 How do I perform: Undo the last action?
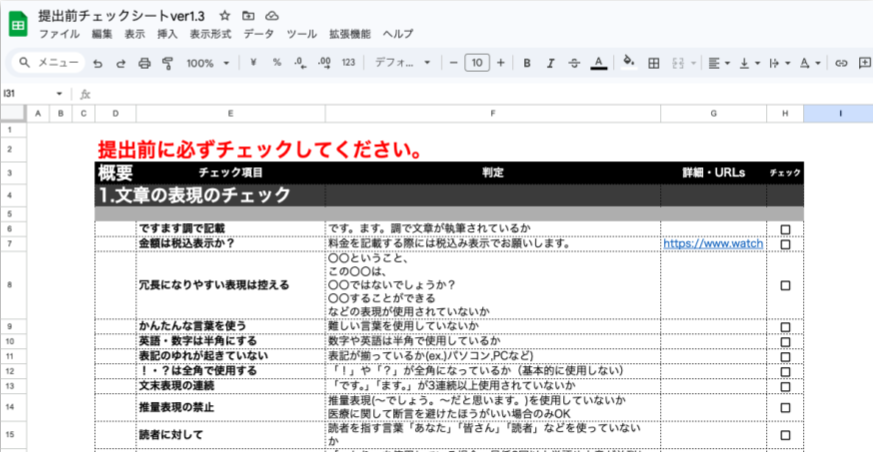pos(98,63)
